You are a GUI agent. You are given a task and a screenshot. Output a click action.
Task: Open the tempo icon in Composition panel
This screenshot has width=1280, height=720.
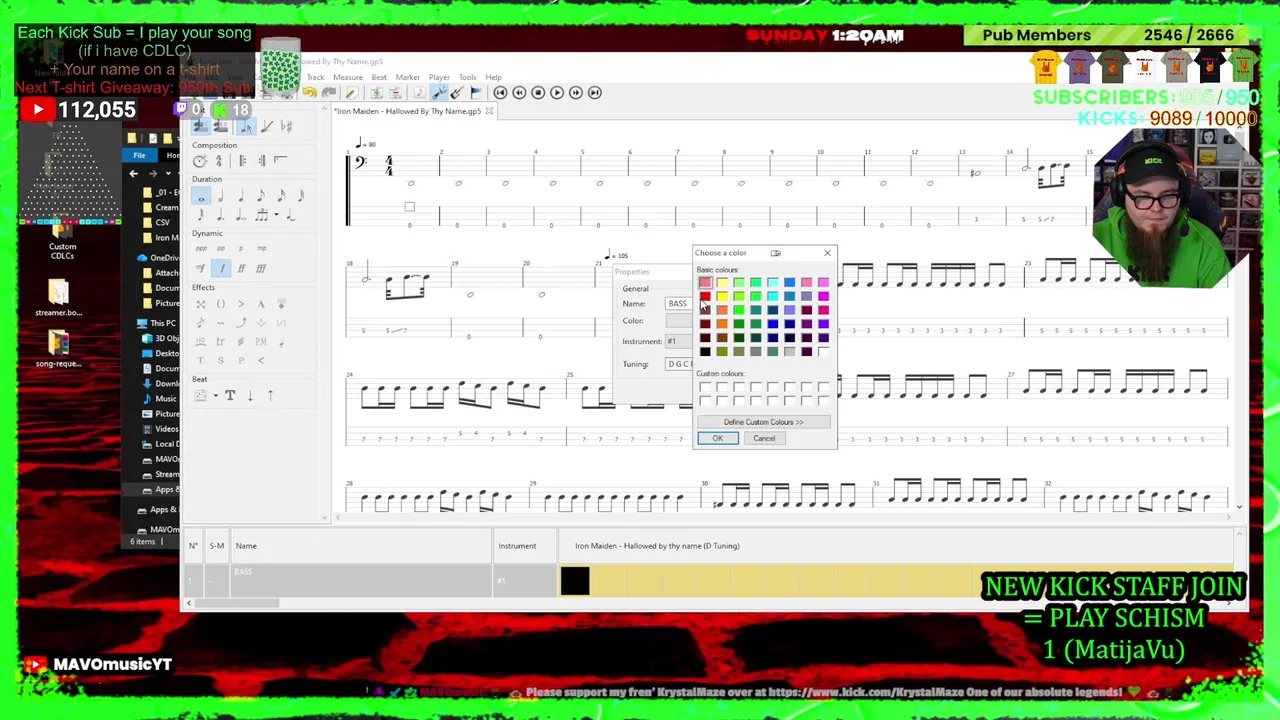click(200, 160)
